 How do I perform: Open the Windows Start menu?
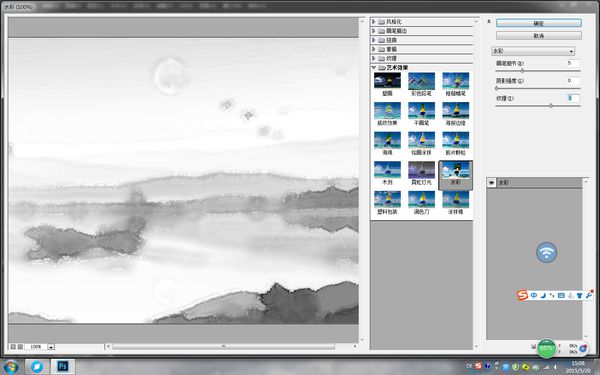(11, 366)
